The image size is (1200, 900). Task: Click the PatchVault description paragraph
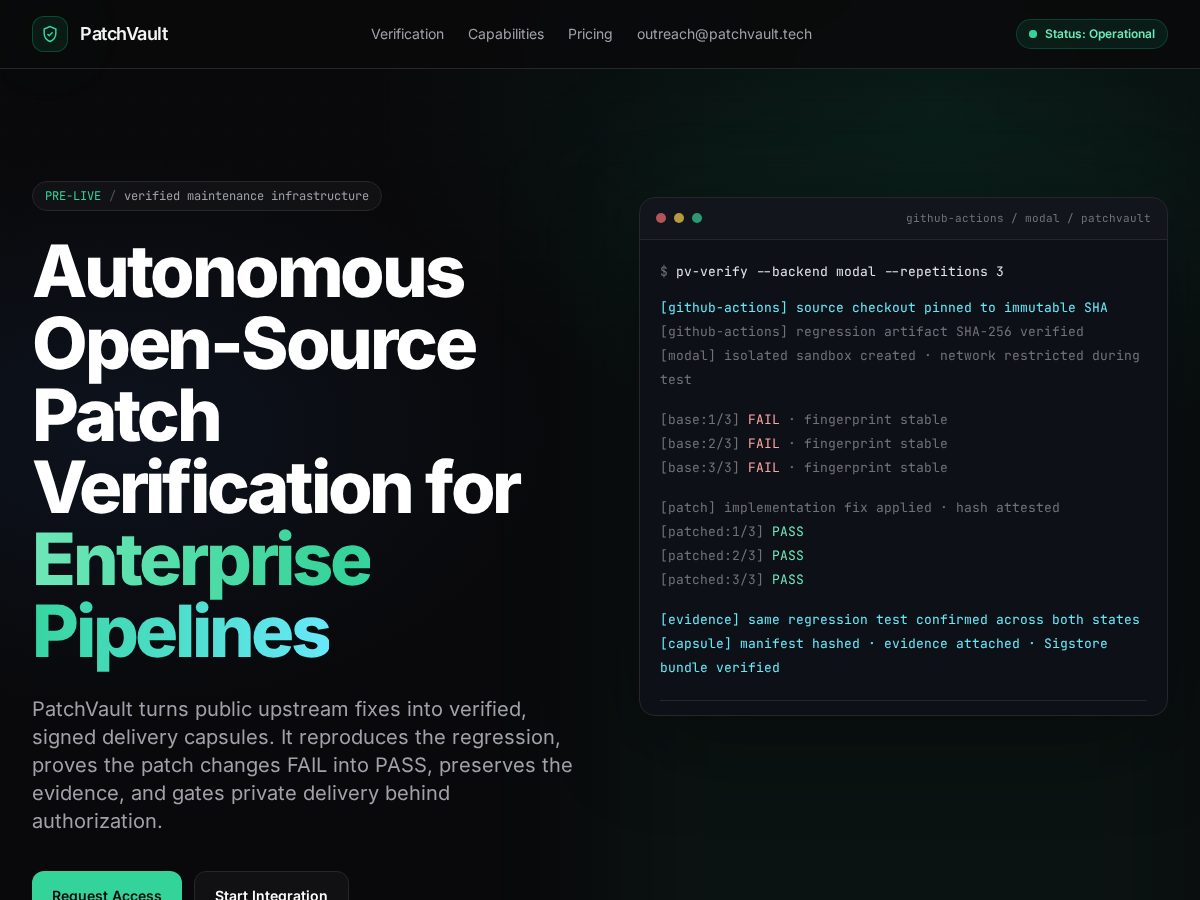tap(303, 765)
